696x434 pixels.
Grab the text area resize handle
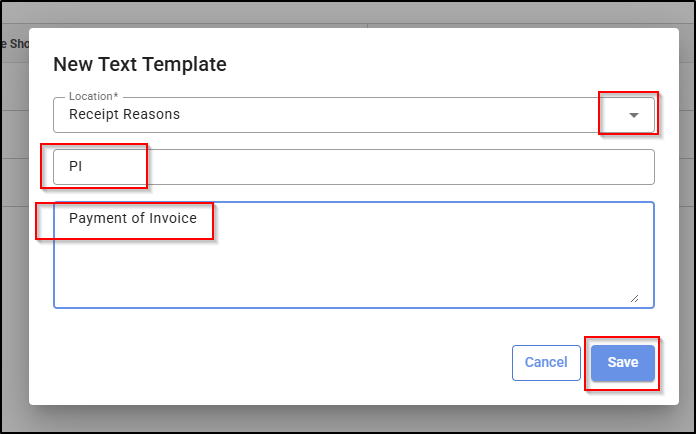(634, 298)
